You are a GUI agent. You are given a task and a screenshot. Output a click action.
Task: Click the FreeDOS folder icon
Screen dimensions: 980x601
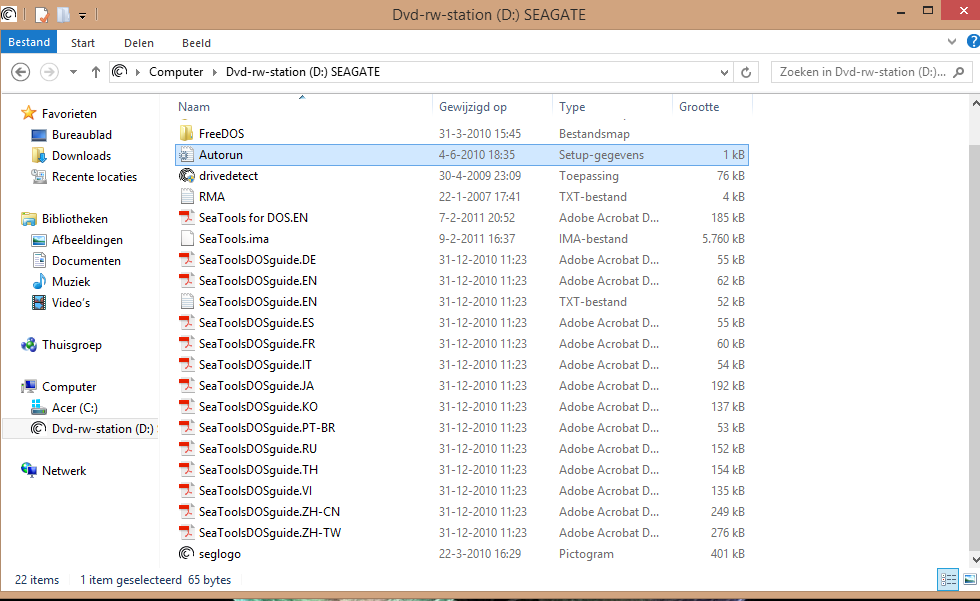coord(186,133)
